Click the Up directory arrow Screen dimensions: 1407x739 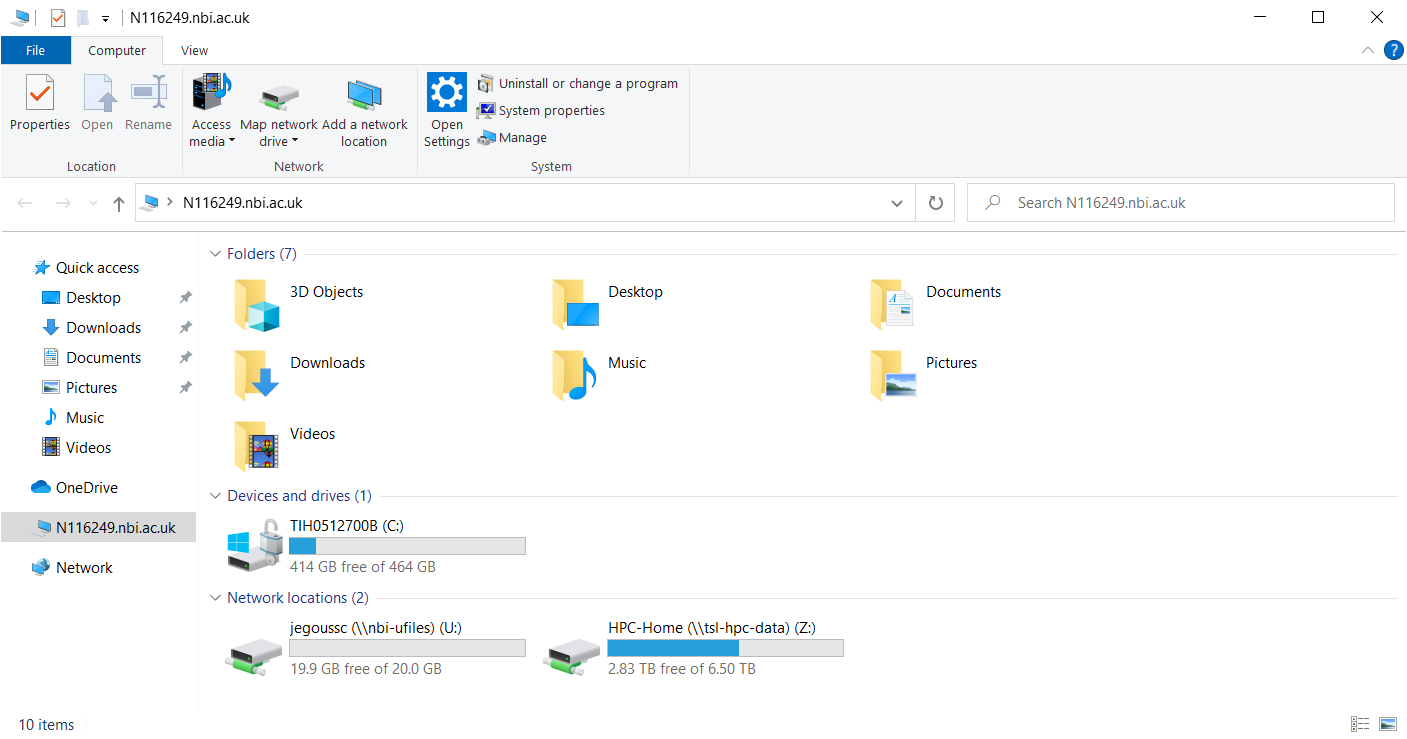119,203
